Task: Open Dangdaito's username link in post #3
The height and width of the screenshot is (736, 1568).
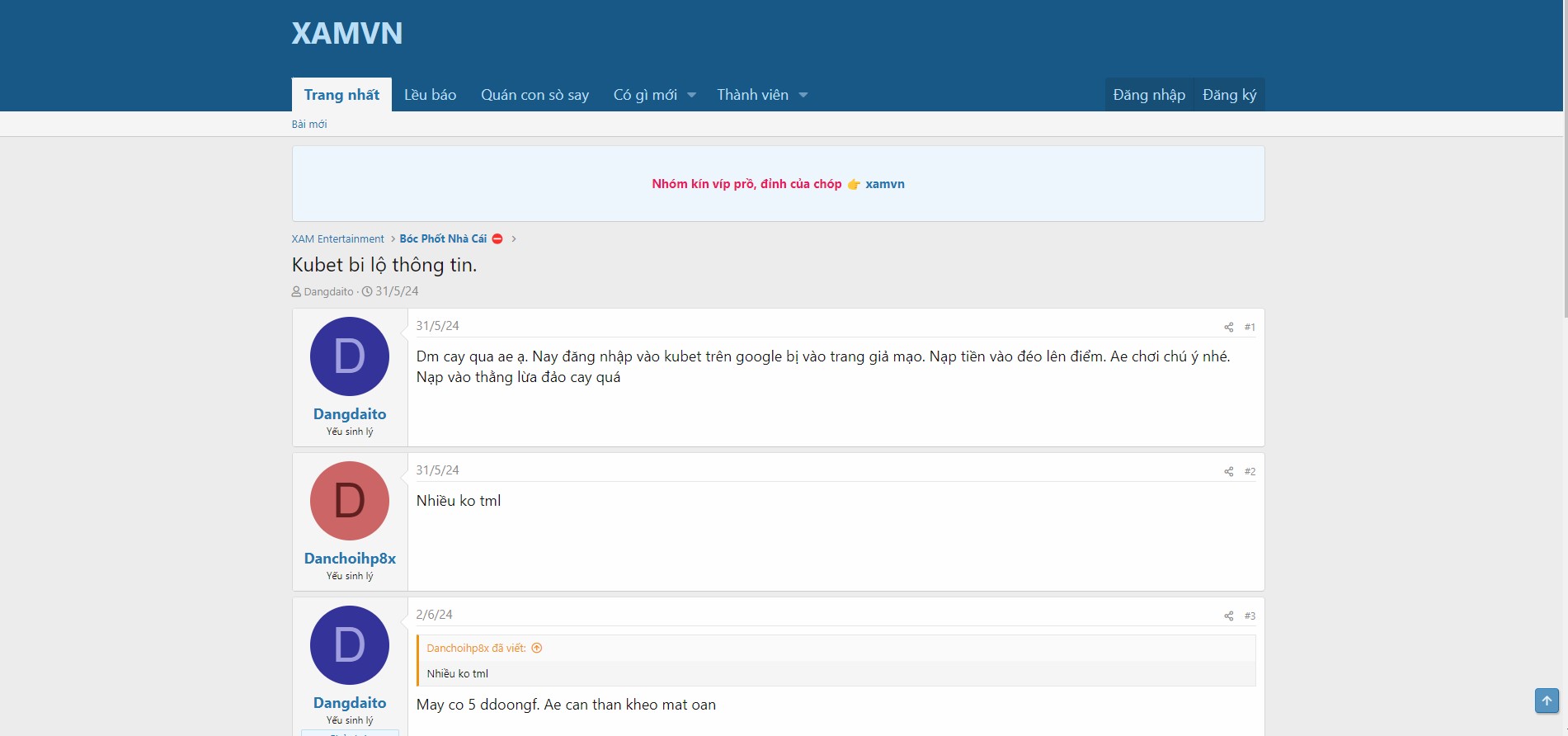Action: click(350, 703)
